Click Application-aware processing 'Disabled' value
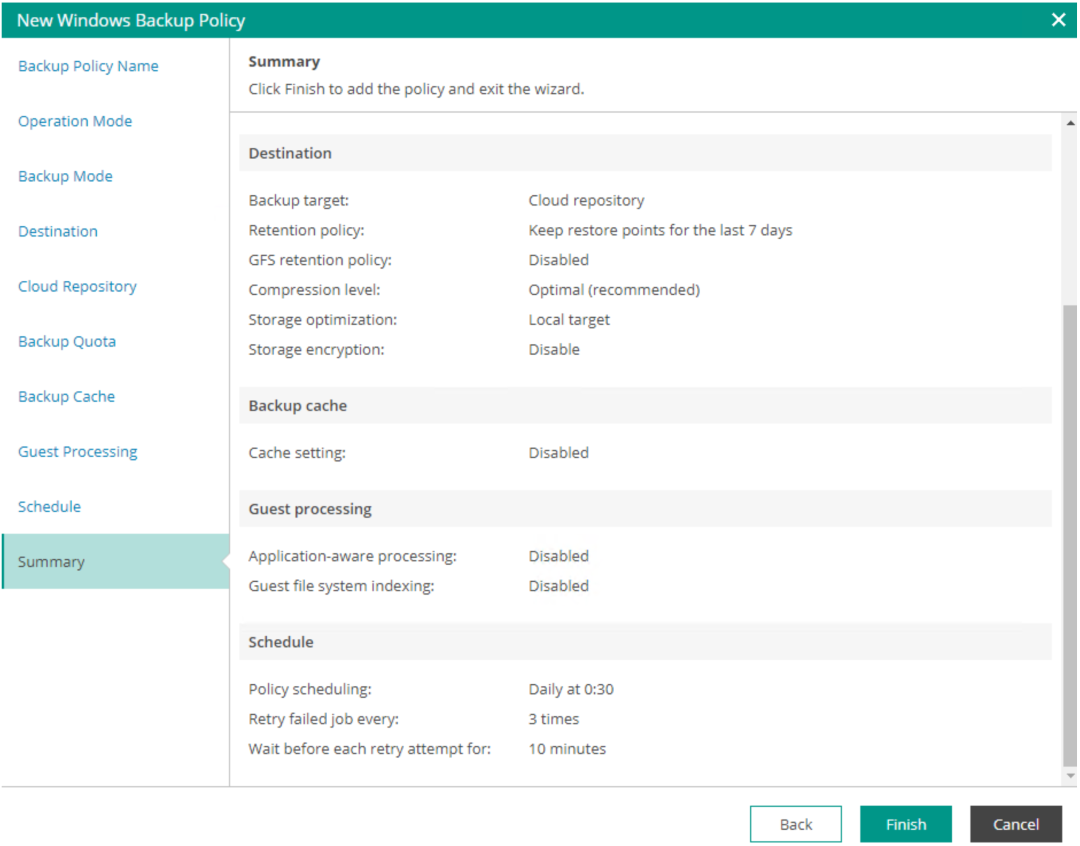This screenshot has height=846, width=1080. [559, 556]
